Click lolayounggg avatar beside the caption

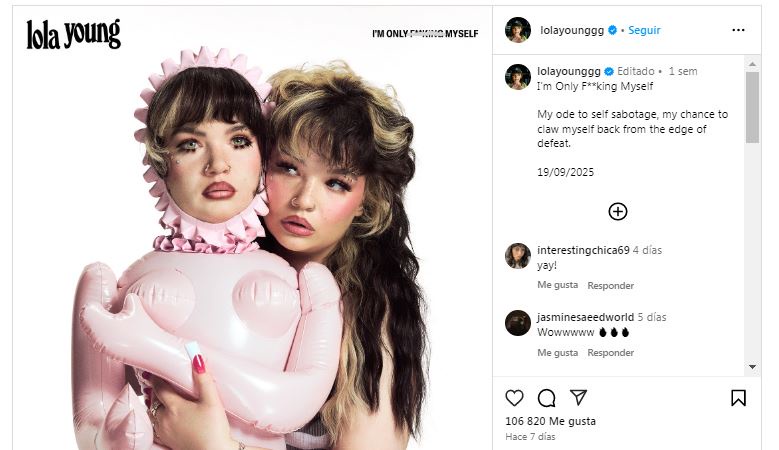(x=517, y=76)
